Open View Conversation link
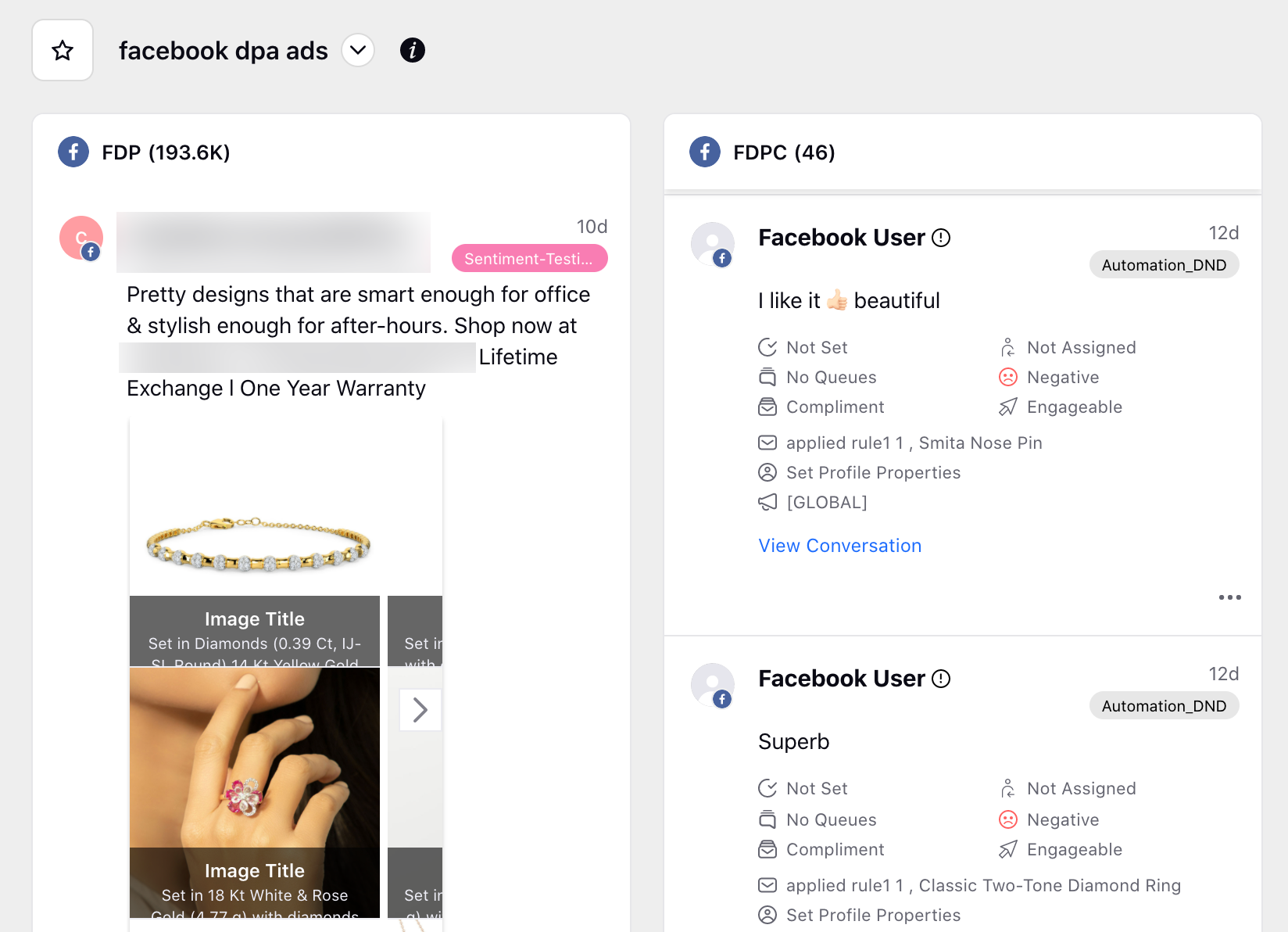This screenshot has width=1288, height=932. click(839, 546)
